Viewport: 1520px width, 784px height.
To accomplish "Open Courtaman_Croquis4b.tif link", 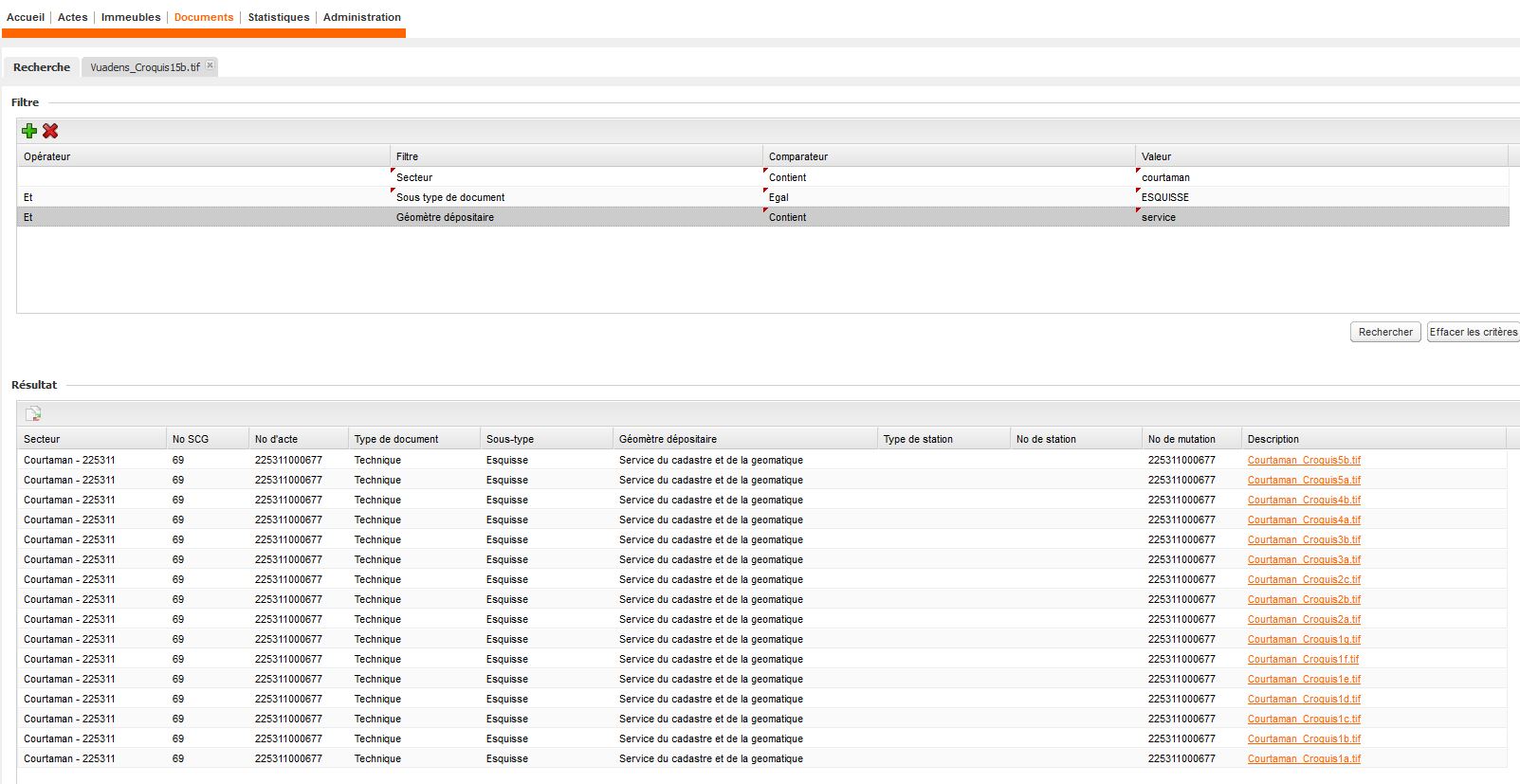I will [1304, 500].
